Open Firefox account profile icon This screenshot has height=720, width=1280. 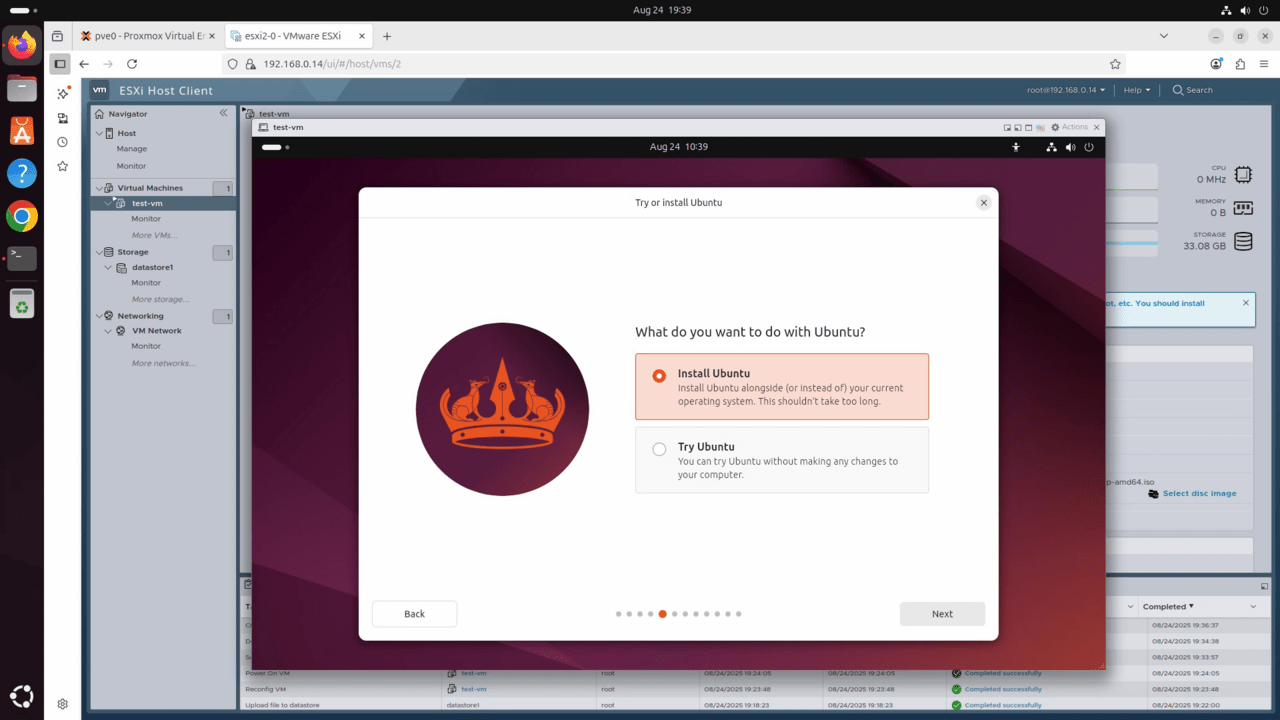[x=1216, y=64]
